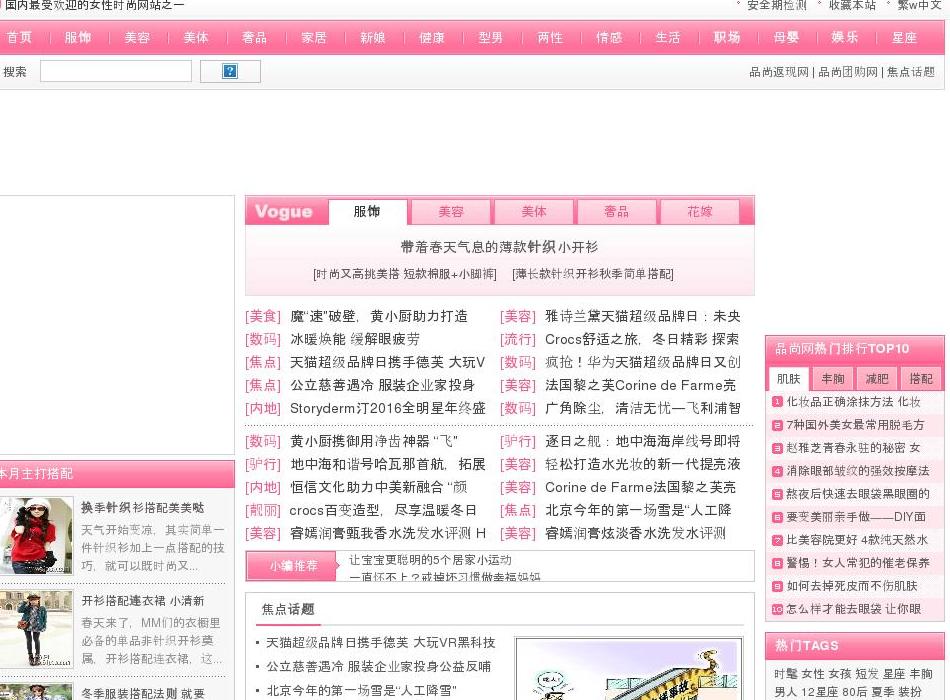Switch to 丰胸 tab in TOP10 panel
Image resolution: width=950 pixels, height=700 pixels.
(x=832, y=379)
